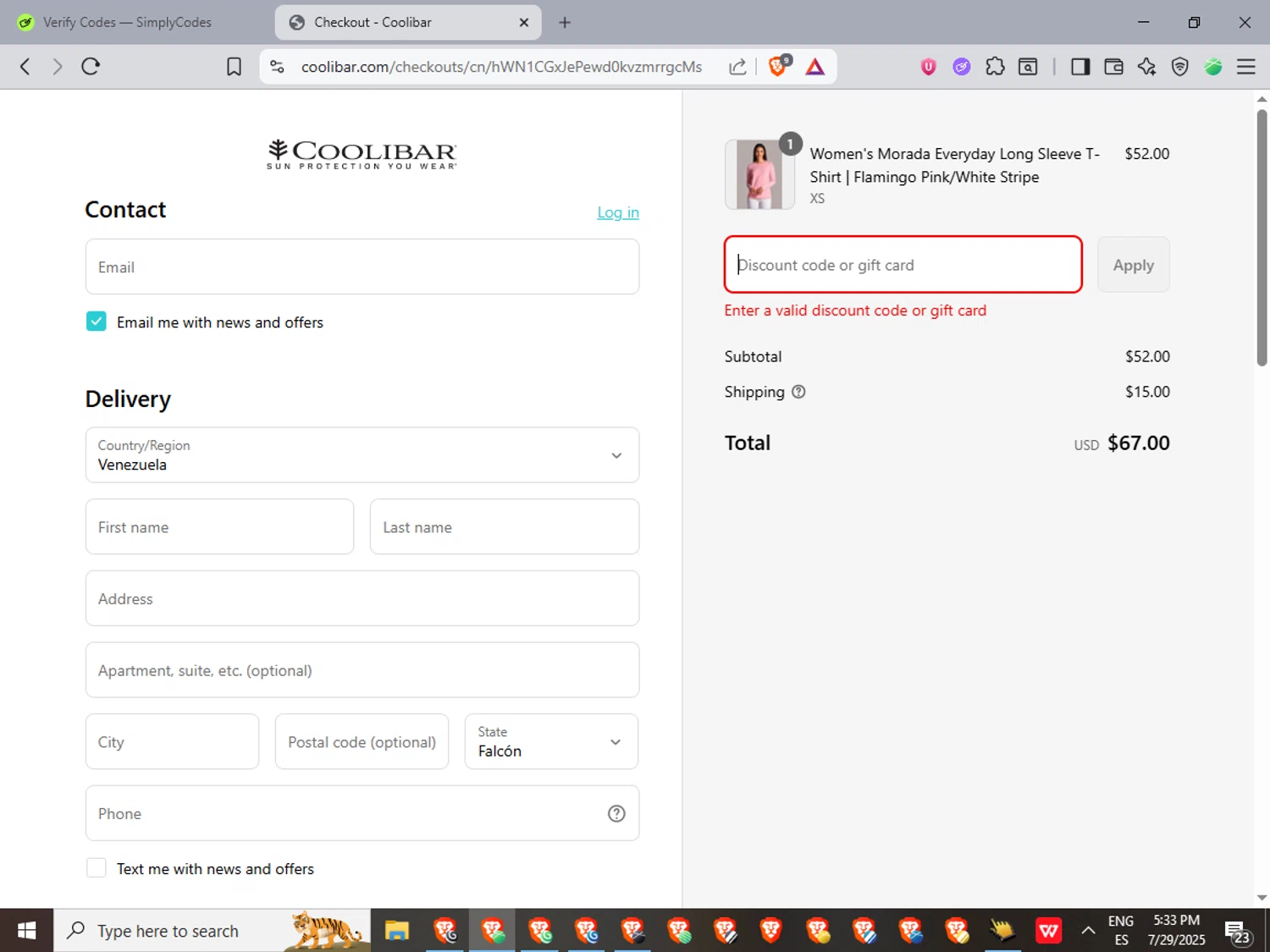The image size is (1270, 952).
Task: Open Brave Rewards triangle icon
Action: coord(814,67)
